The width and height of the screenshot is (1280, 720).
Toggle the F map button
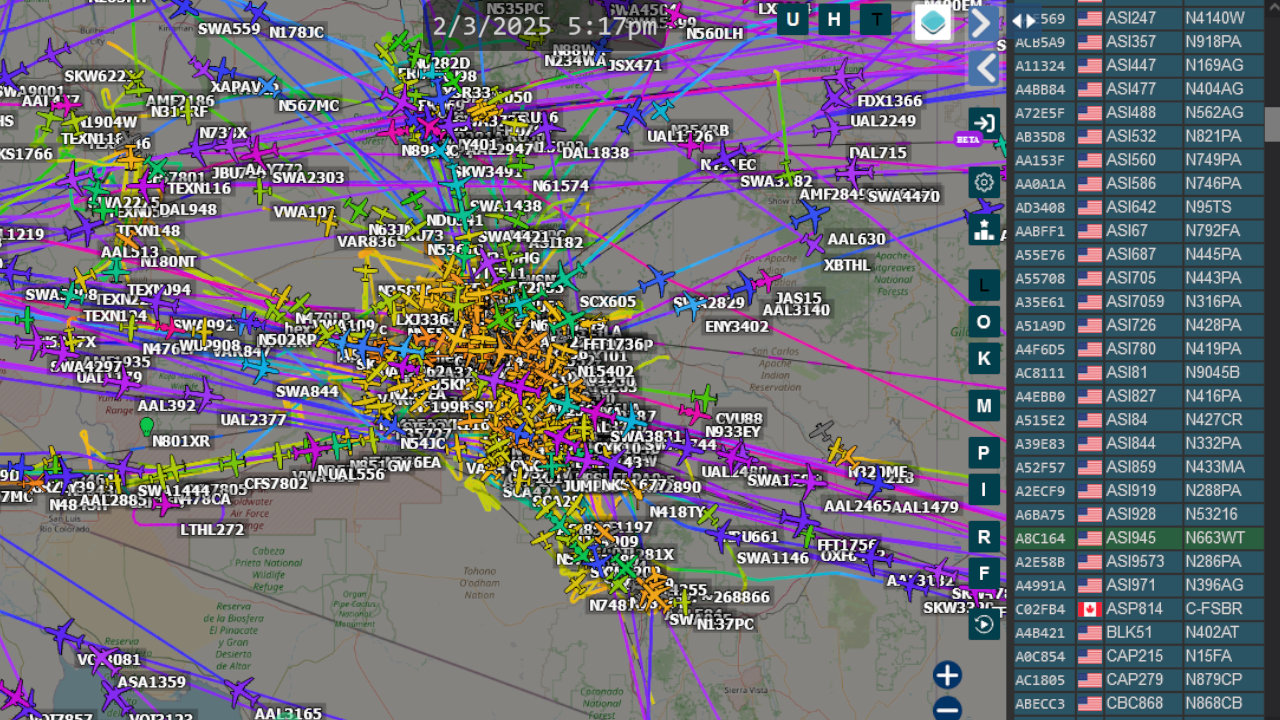(984, 574)
